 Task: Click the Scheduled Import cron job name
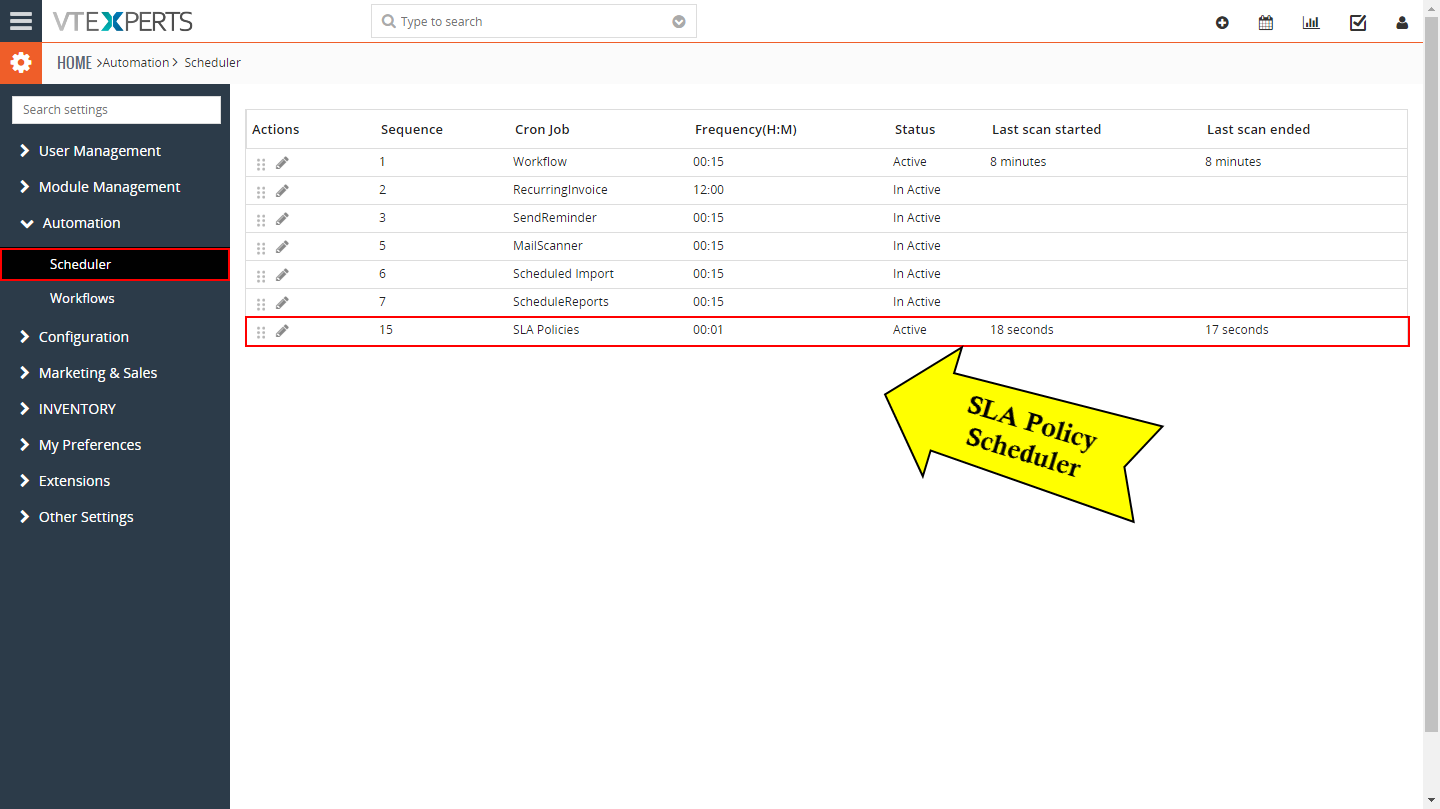564,273
